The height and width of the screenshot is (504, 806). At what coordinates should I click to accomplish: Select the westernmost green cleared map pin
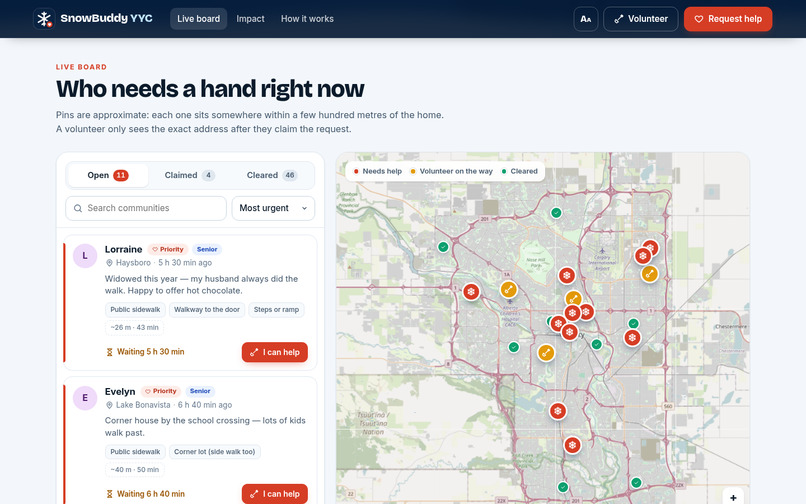pos(443,247)
